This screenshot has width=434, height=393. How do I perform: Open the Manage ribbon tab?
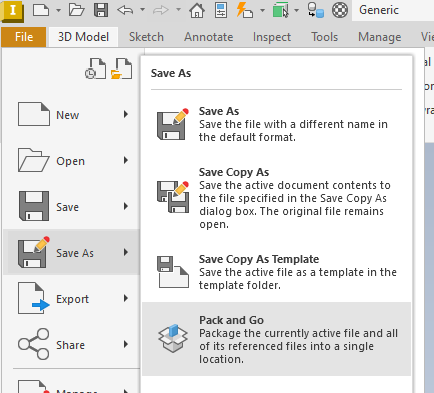[380, 37]
